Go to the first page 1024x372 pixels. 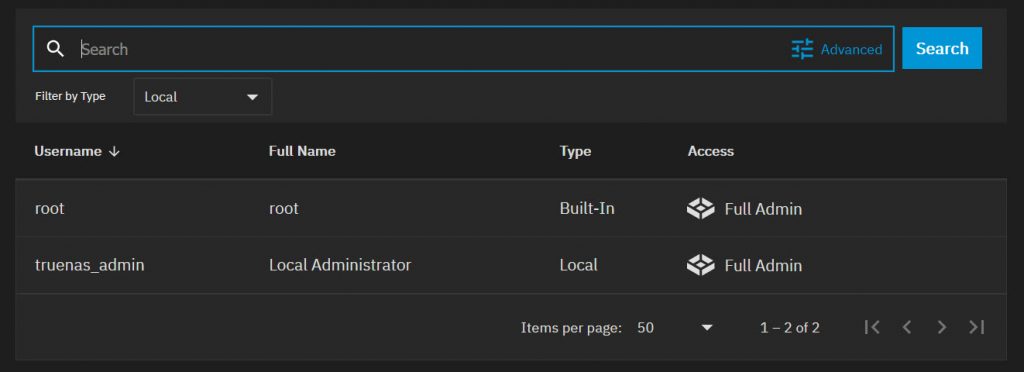click(872, 327)
